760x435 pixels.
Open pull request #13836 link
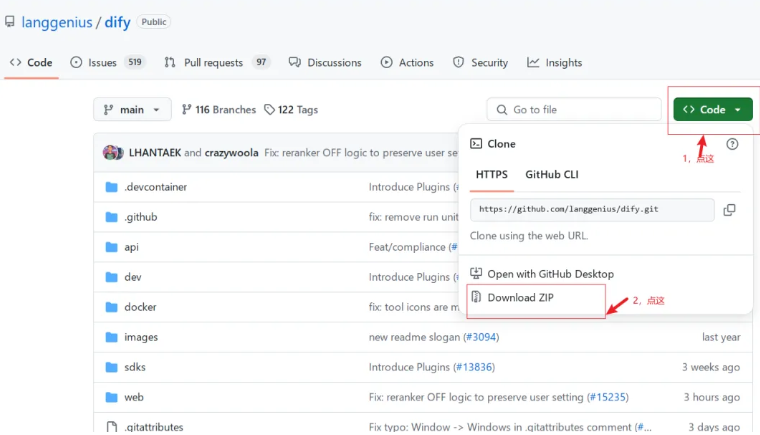(x=474, y=368)
